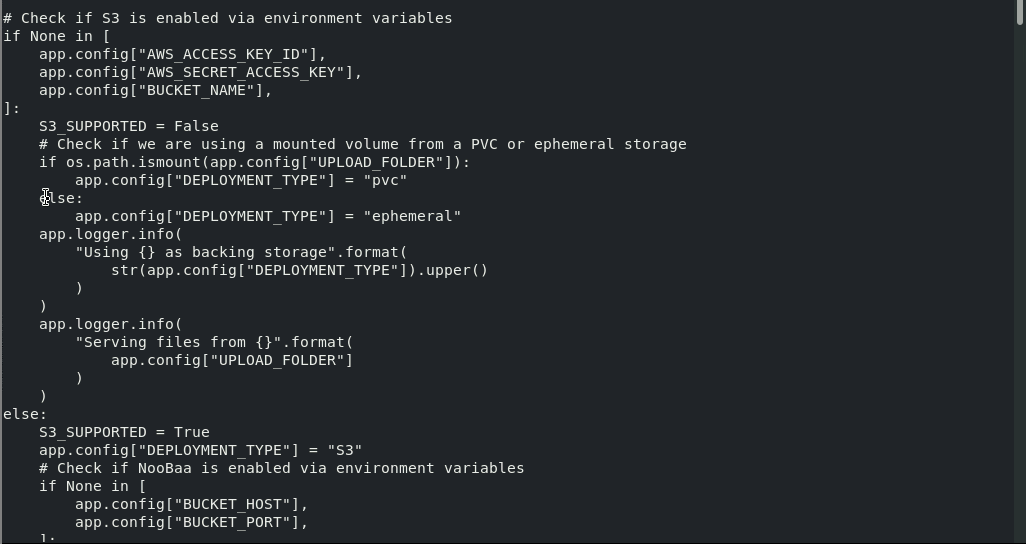Click the comment about S3 environment variables
Screen dimensions: 1026x544
coord(227,18)
